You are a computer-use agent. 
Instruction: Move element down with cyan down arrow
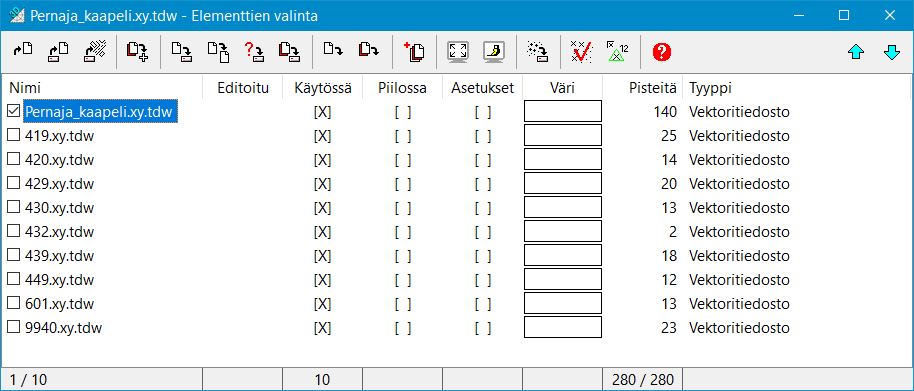[892, 52]
